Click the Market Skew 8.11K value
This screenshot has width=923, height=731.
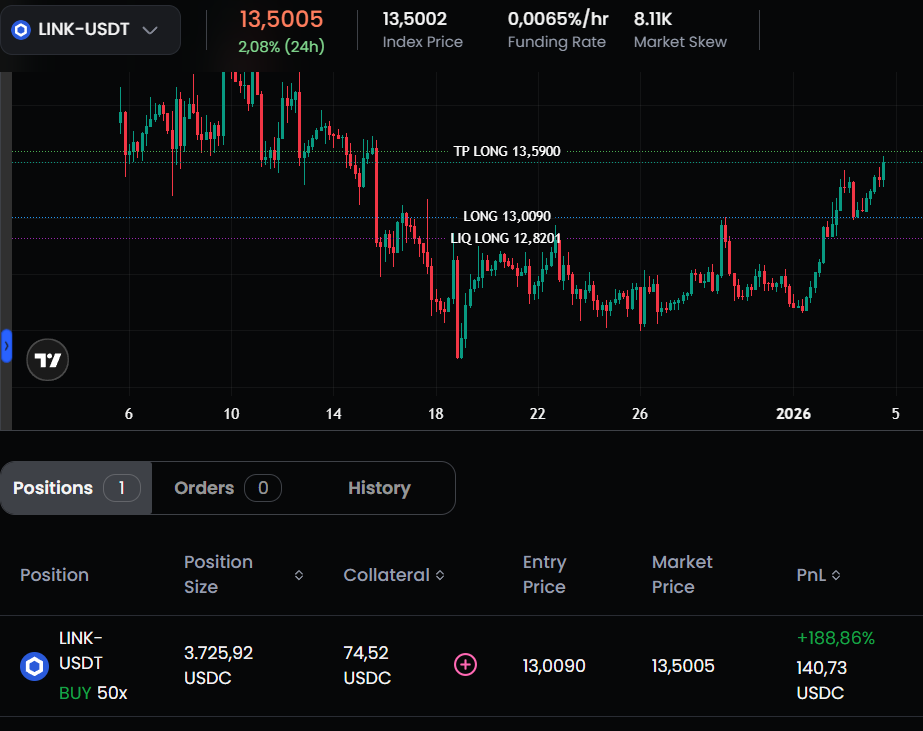coord(653,19)
